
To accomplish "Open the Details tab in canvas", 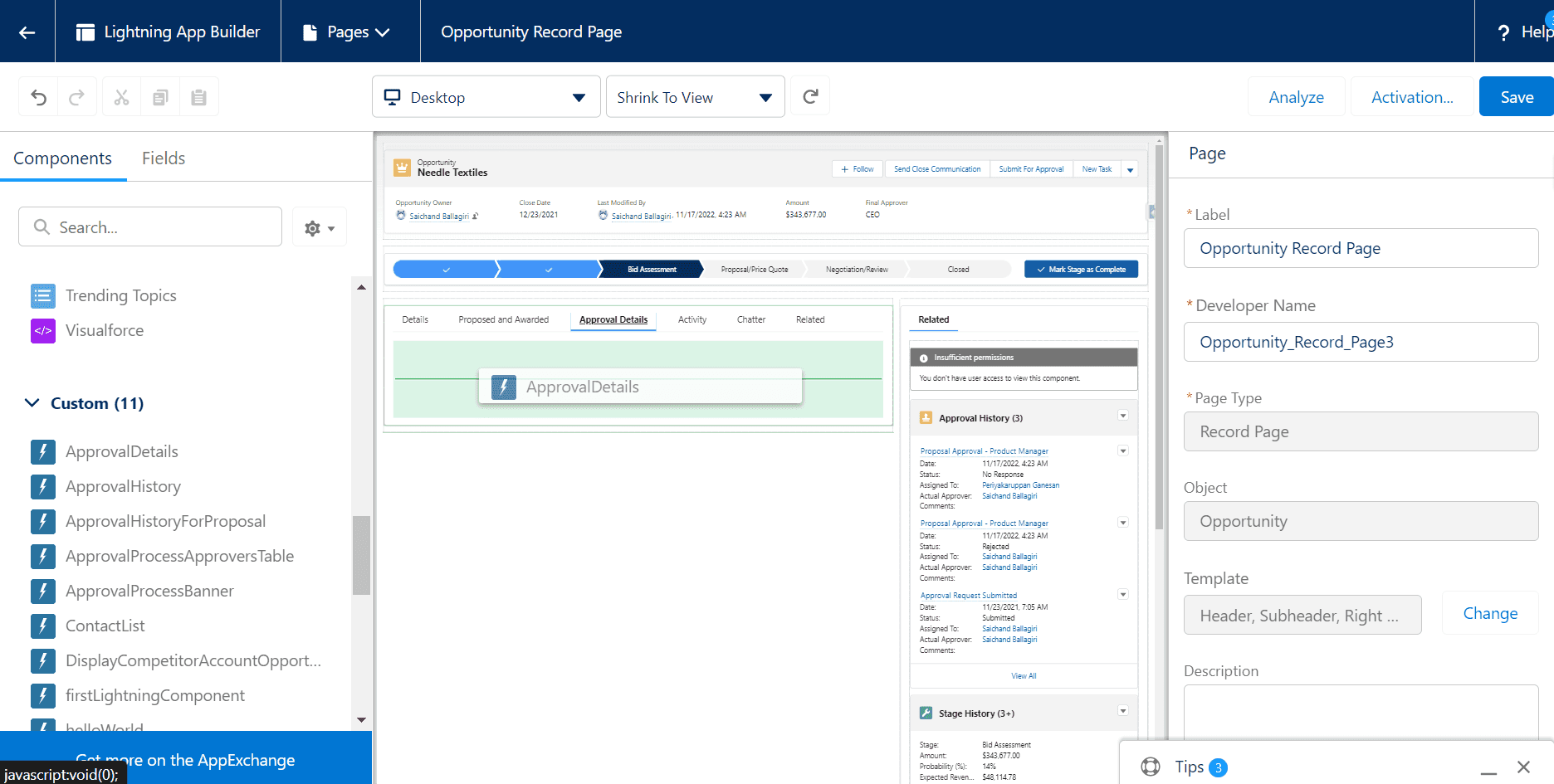I will pos(415,319).
